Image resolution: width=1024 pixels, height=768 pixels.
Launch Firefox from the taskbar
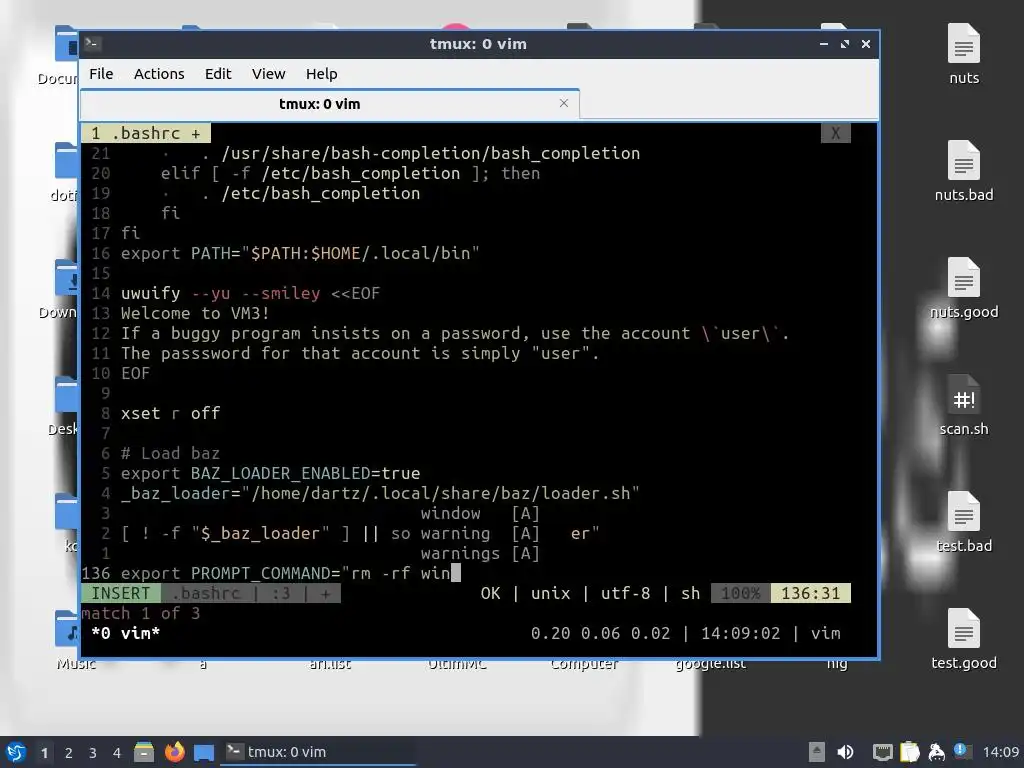pos(174,752)
